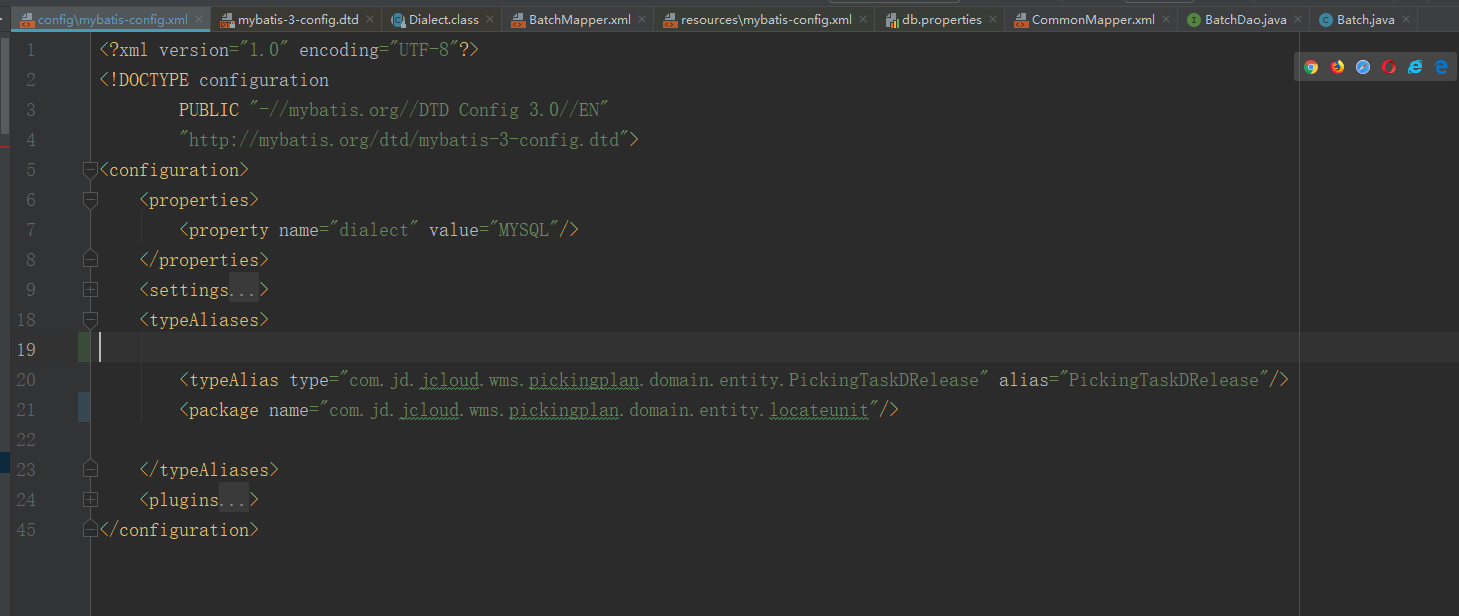This screenshot has width=1459, height=616.
Task: Click line number 19 in the gutter
Action: tap(27, 349)
